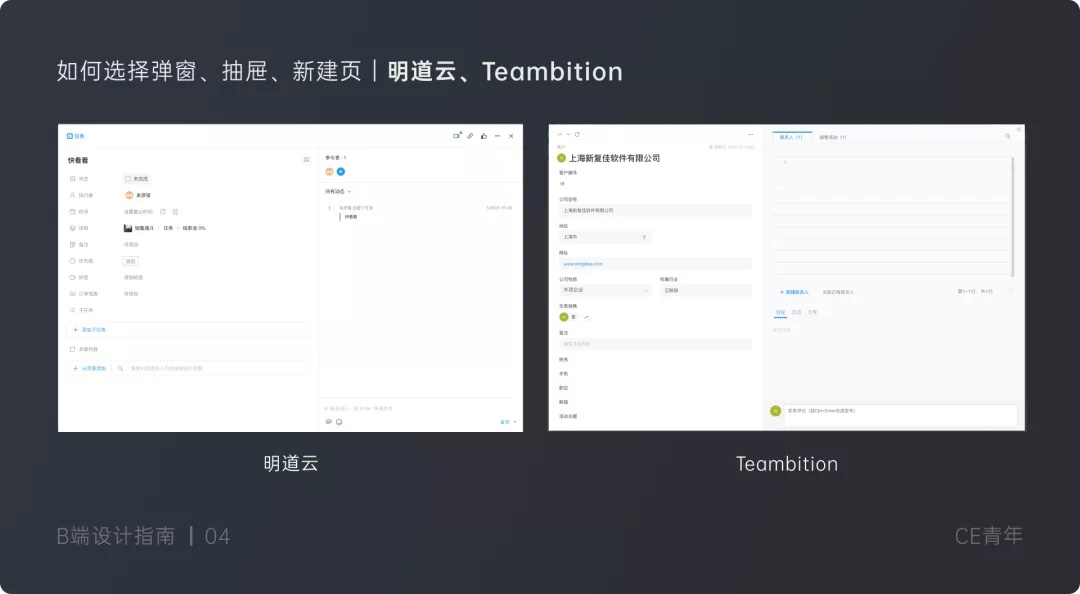Click the 新建联系人 link to create a contact
The image size is (1080, 594).
coord(796,291)
